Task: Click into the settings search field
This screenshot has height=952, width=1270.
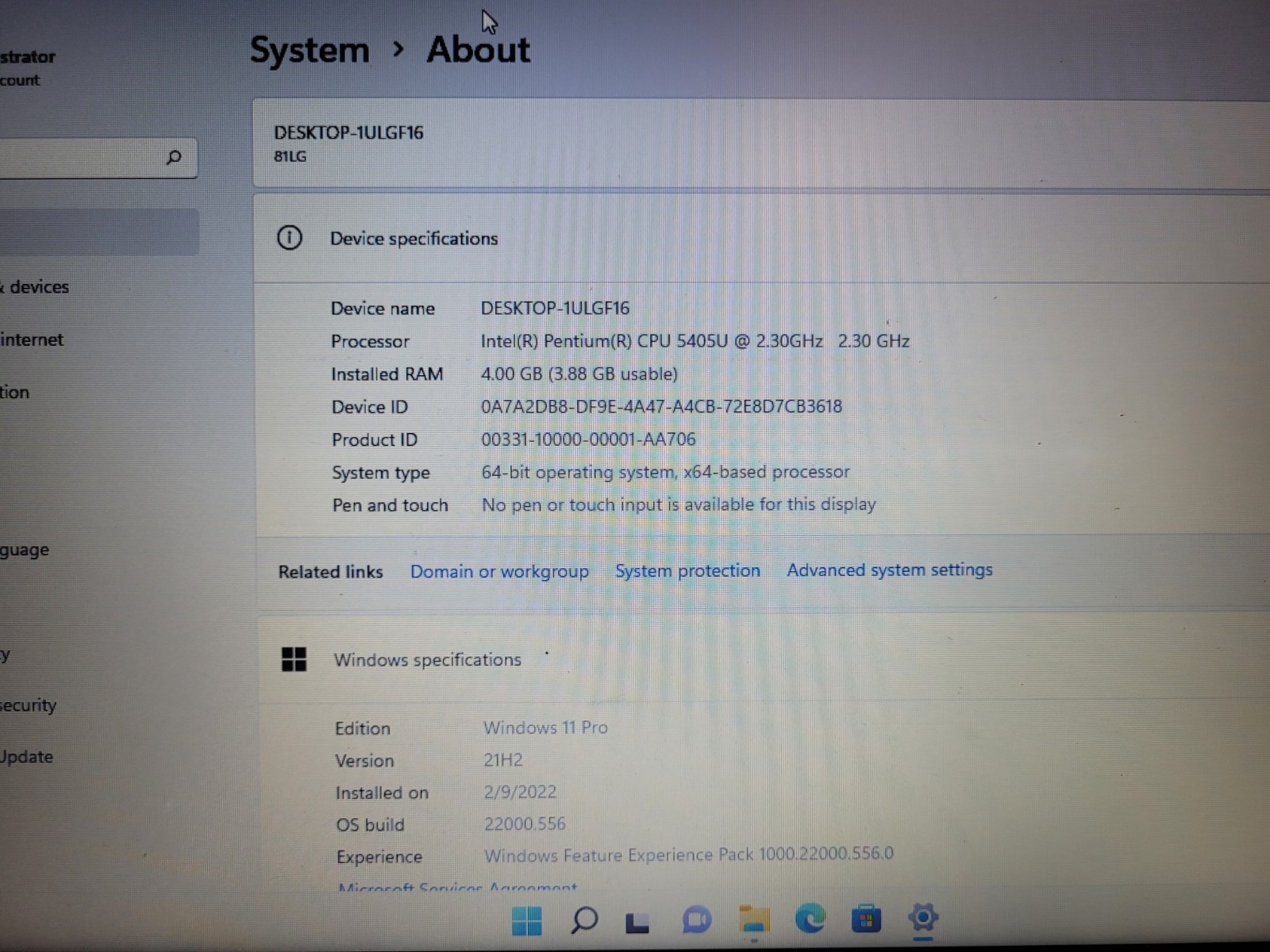Action: [98, 158]
